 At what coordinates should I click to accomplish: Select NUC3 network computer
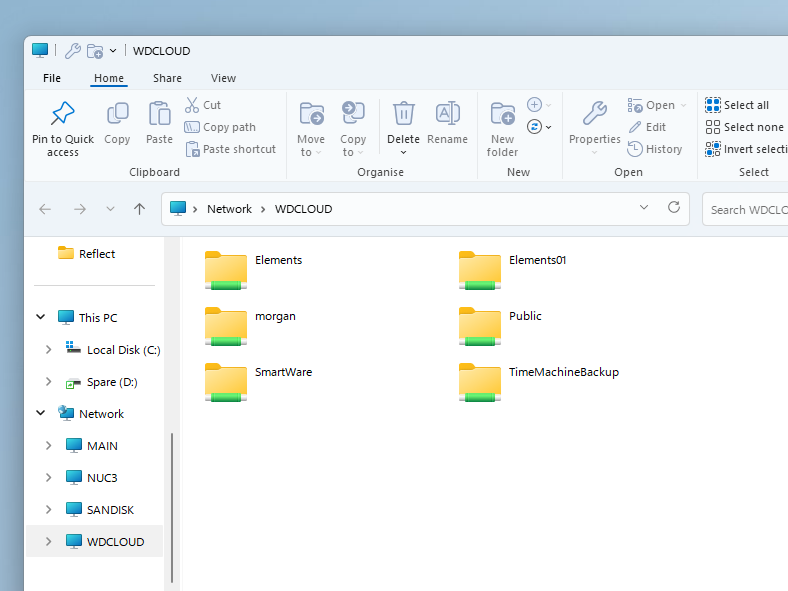click(x=92, y=477)
